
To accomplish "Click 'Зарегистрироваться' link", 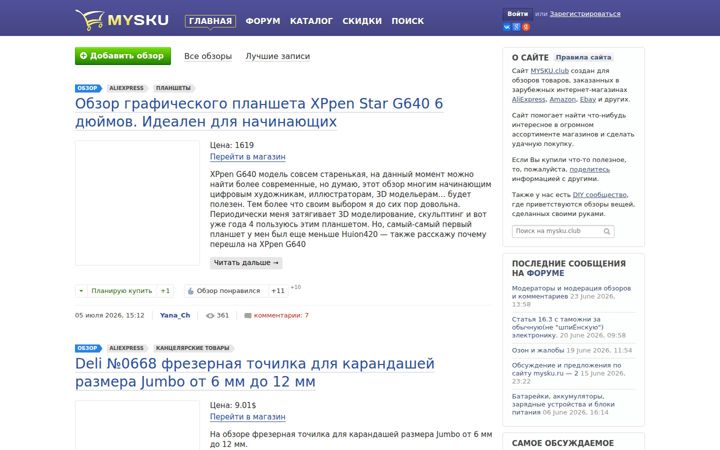I will pos(585,14).
